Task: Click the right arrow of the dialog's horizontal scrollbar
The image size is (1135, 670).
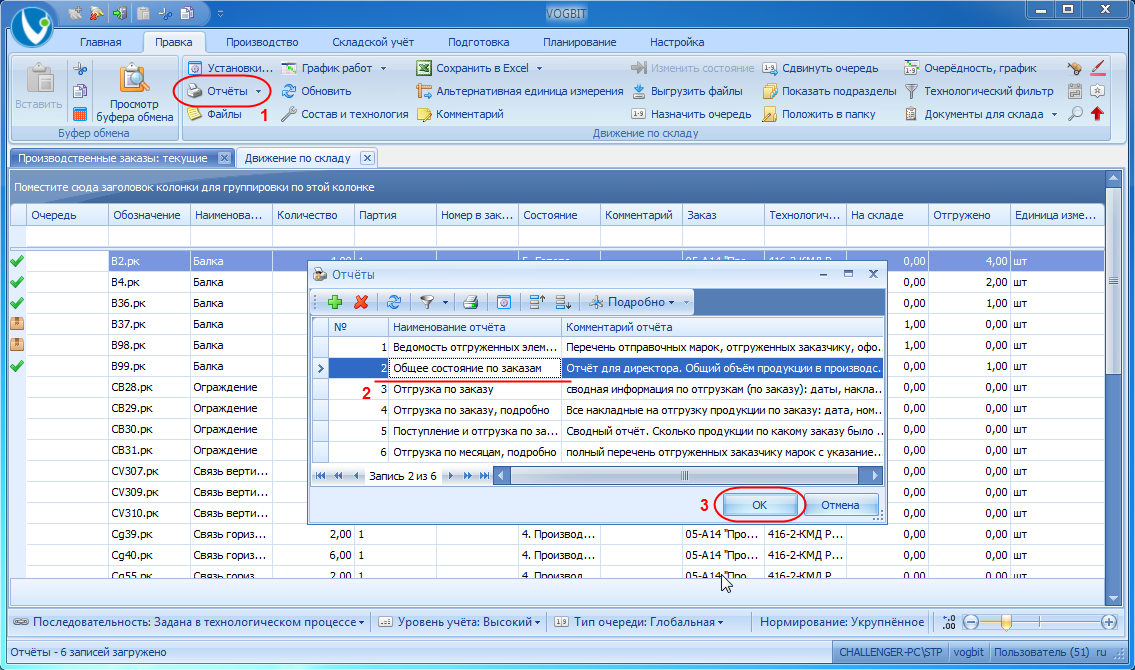Action: [x=874, y=475]
